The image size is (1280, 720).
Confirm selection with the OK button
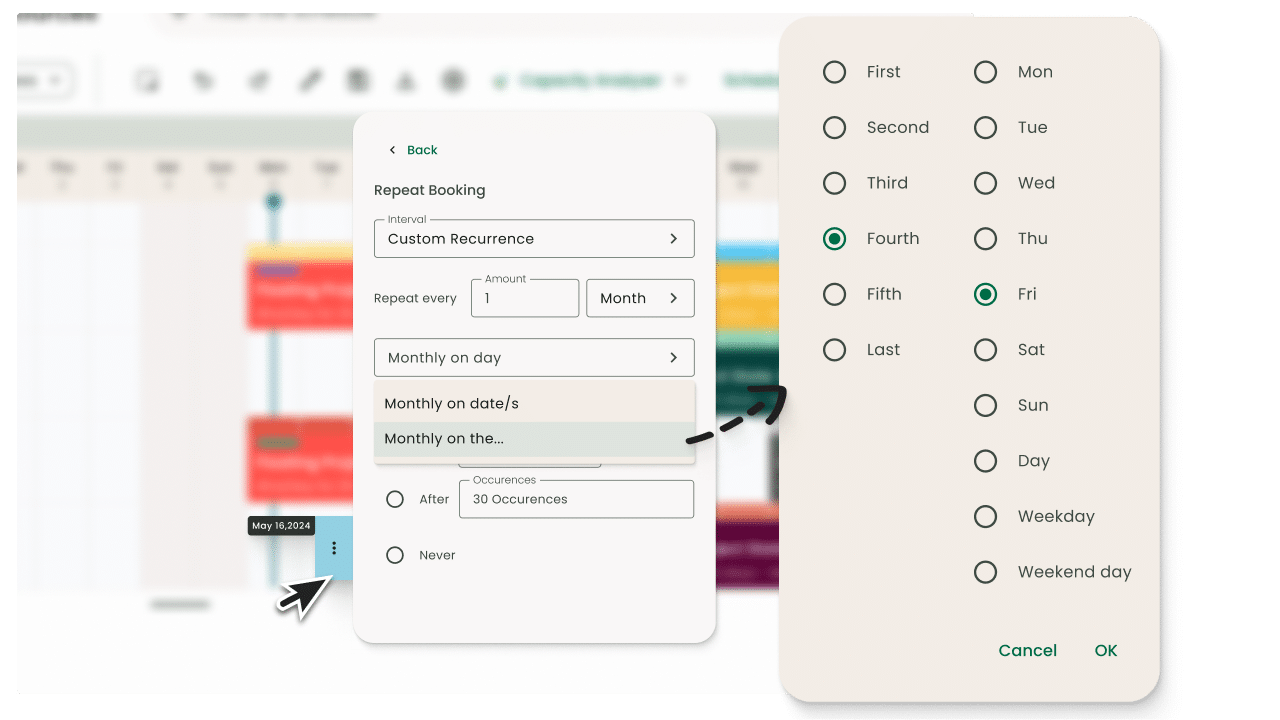click(1105, 650)
